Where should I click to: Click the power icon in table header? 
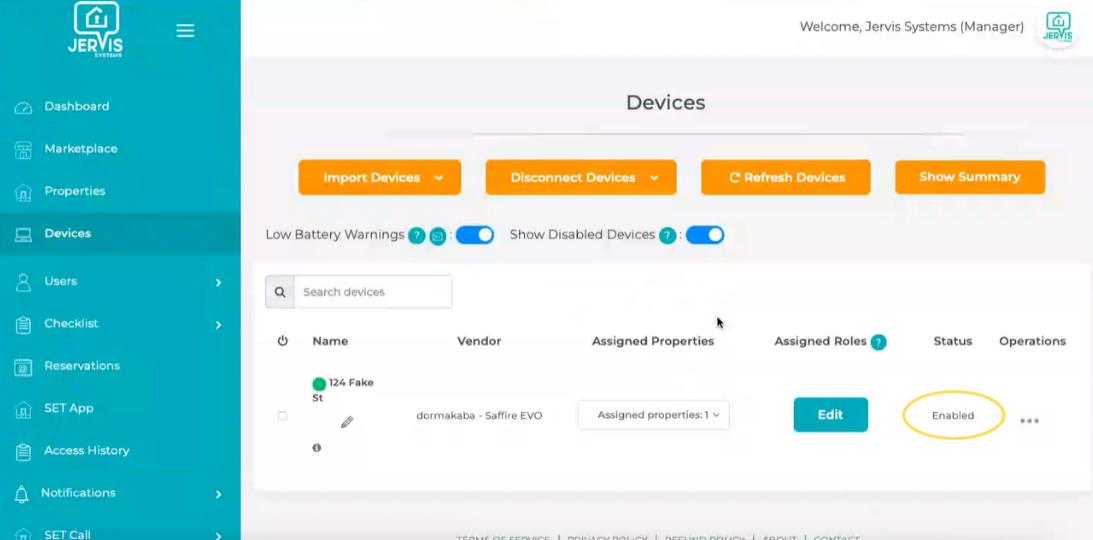[282, 341]
